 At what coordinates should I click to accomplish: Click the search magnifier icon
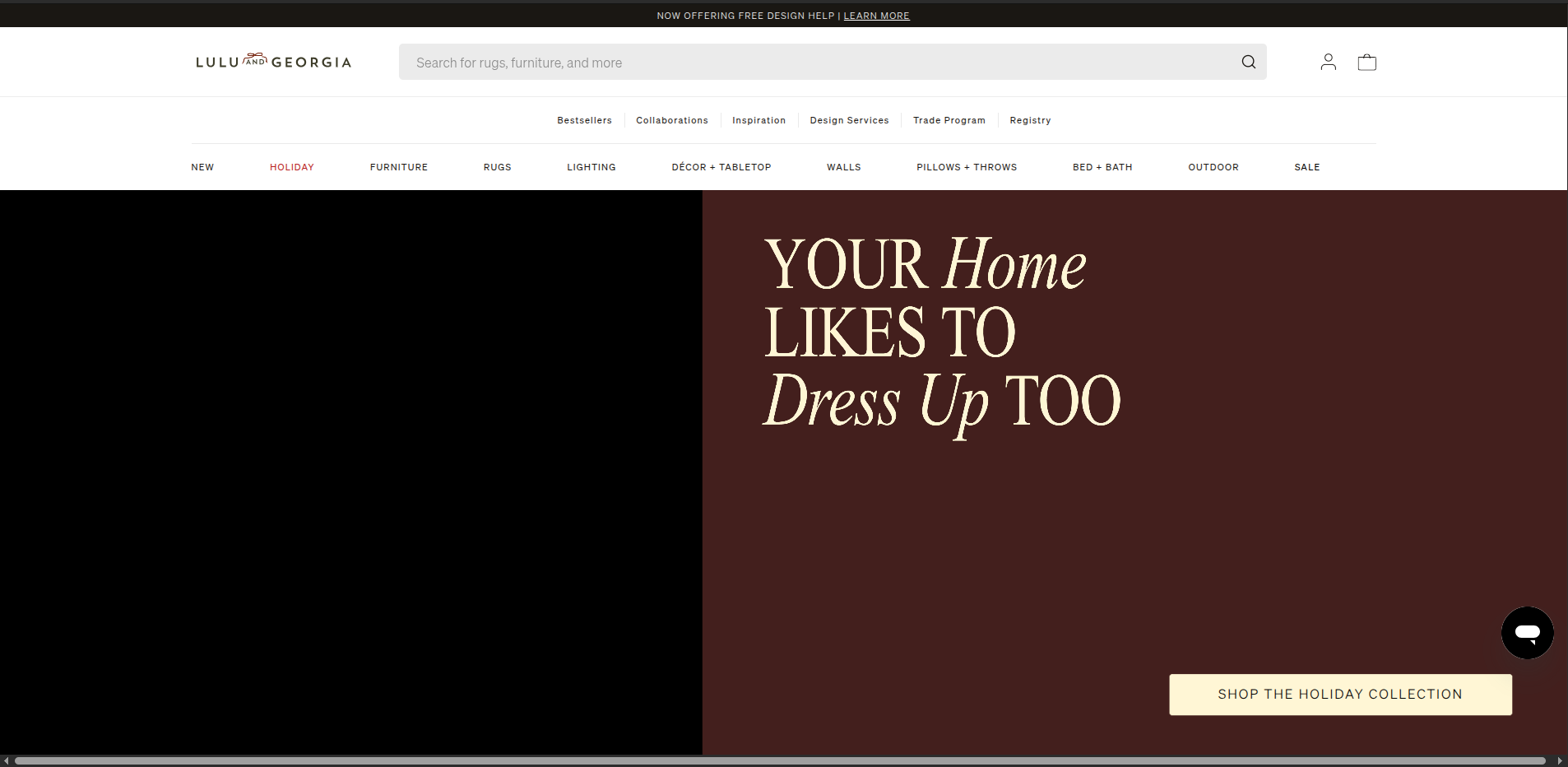(x=1248, y=63)
